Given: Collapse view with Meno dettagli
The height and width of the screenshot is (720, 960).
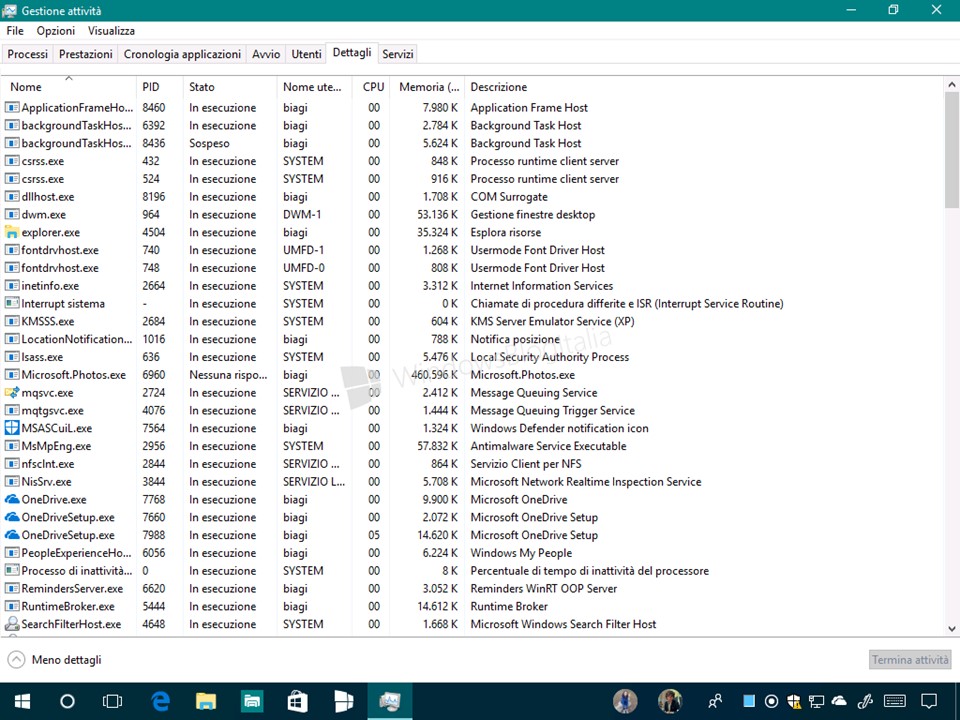Looking at the screenshot, I should (x=54, y=659).
